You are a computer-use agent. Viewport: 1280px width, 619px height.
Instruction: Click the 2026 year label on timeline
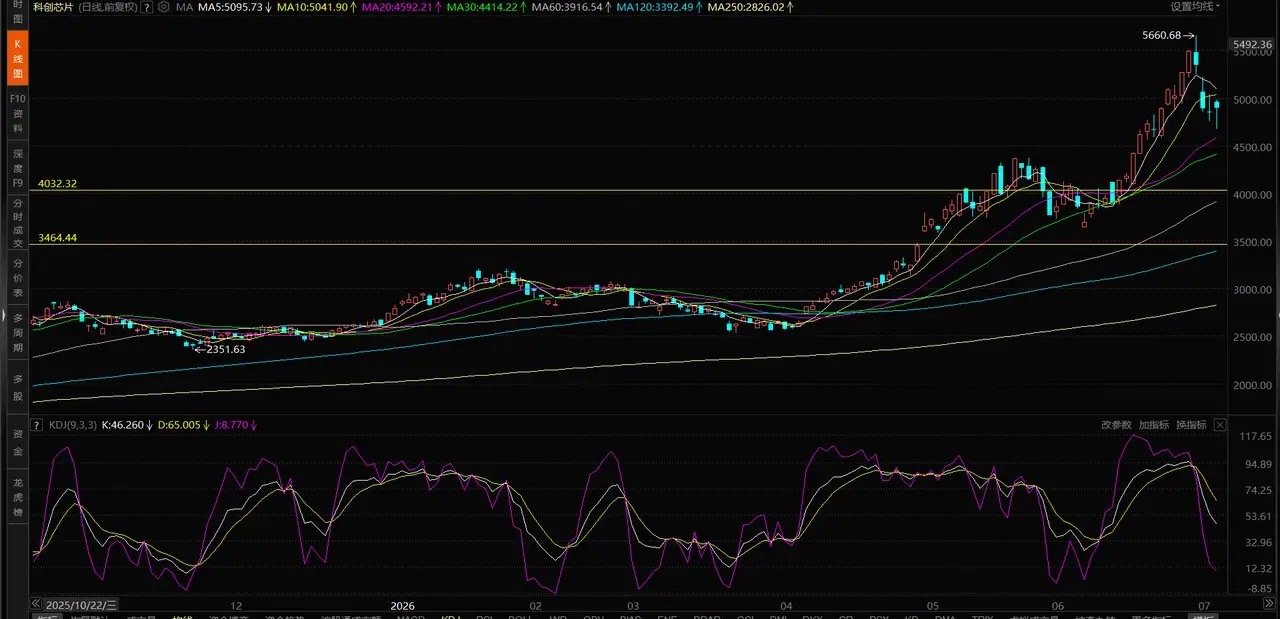pos(402,606)
